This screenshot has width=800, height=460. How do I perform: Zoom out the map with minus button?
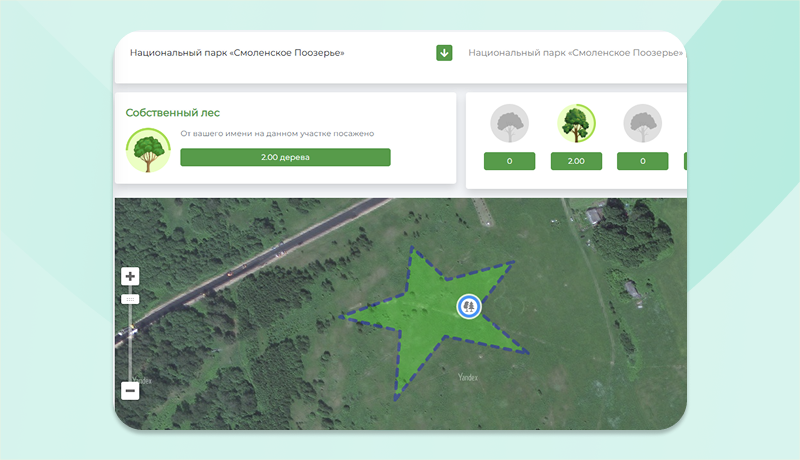coord(130,391)
